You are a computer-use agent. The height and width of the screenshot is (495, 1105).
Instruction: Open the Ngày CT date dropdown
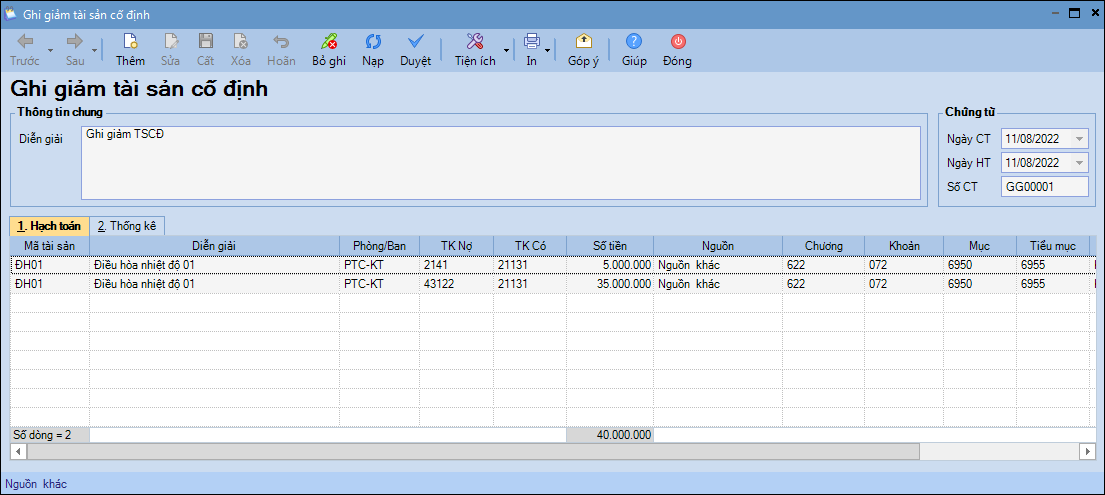1080,139
